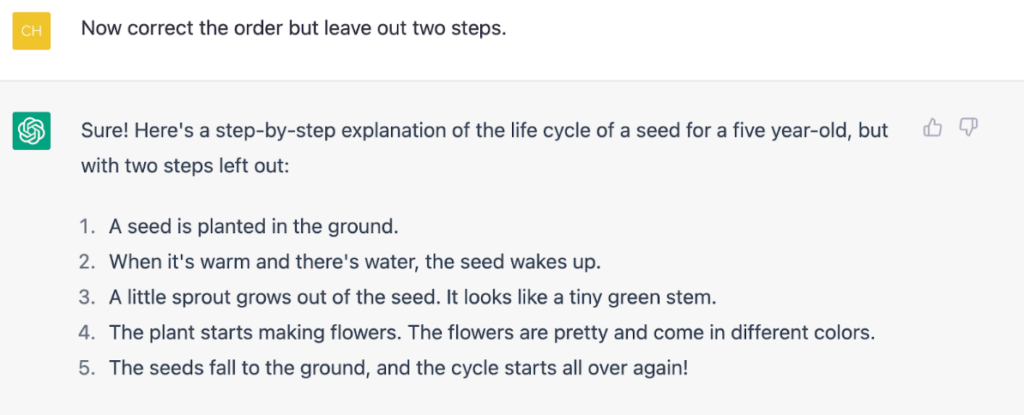Click the yellow CH user avatar
The height and width of the screenshot is (415, 1024).
31,31
